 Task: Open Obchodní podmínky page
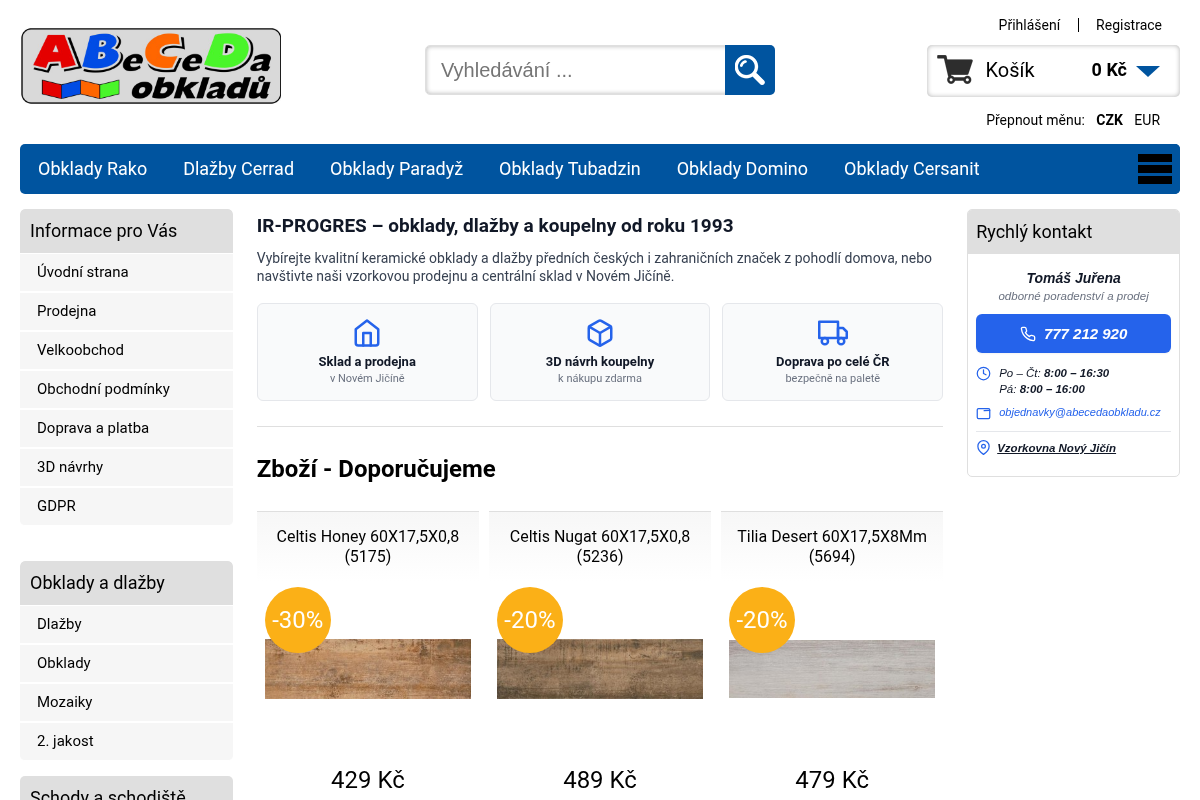click(126, 389)
